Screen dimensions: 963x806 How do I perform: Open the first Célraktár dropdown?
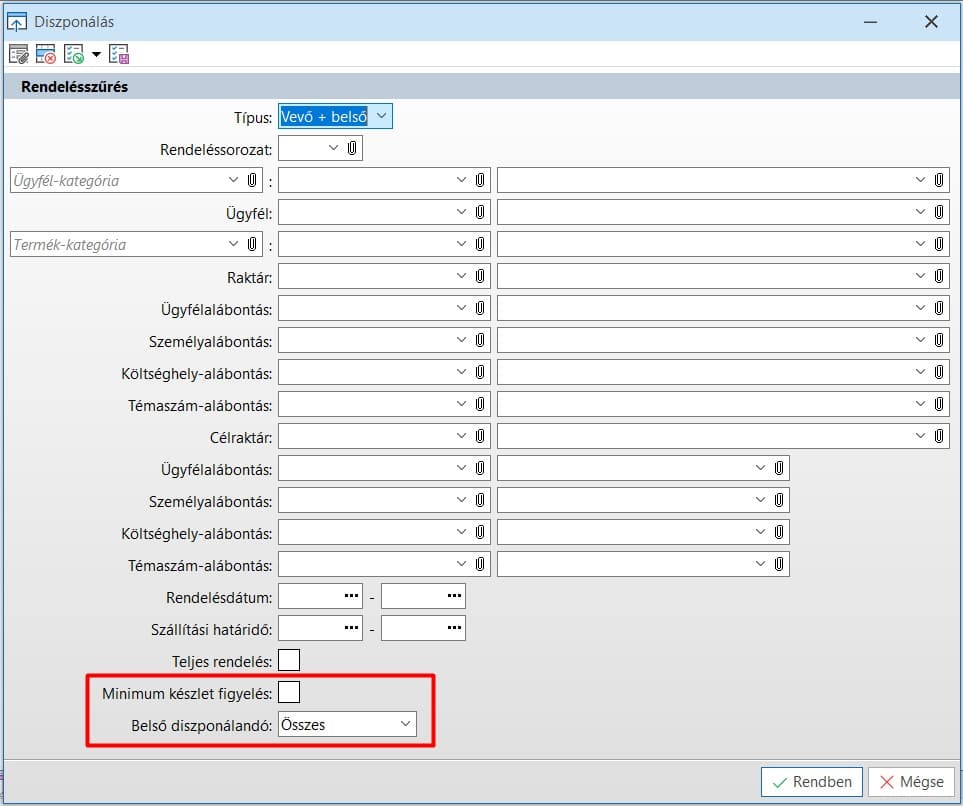pos(461,436)
